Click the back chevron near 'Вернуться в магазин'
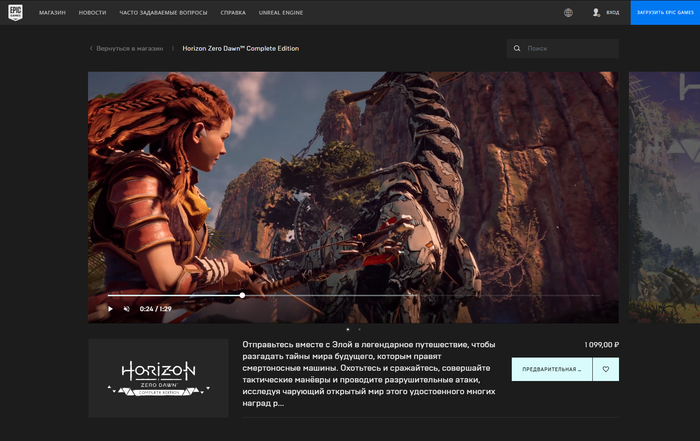This screenshot has height=441, width=700. [x=91, y=48]
